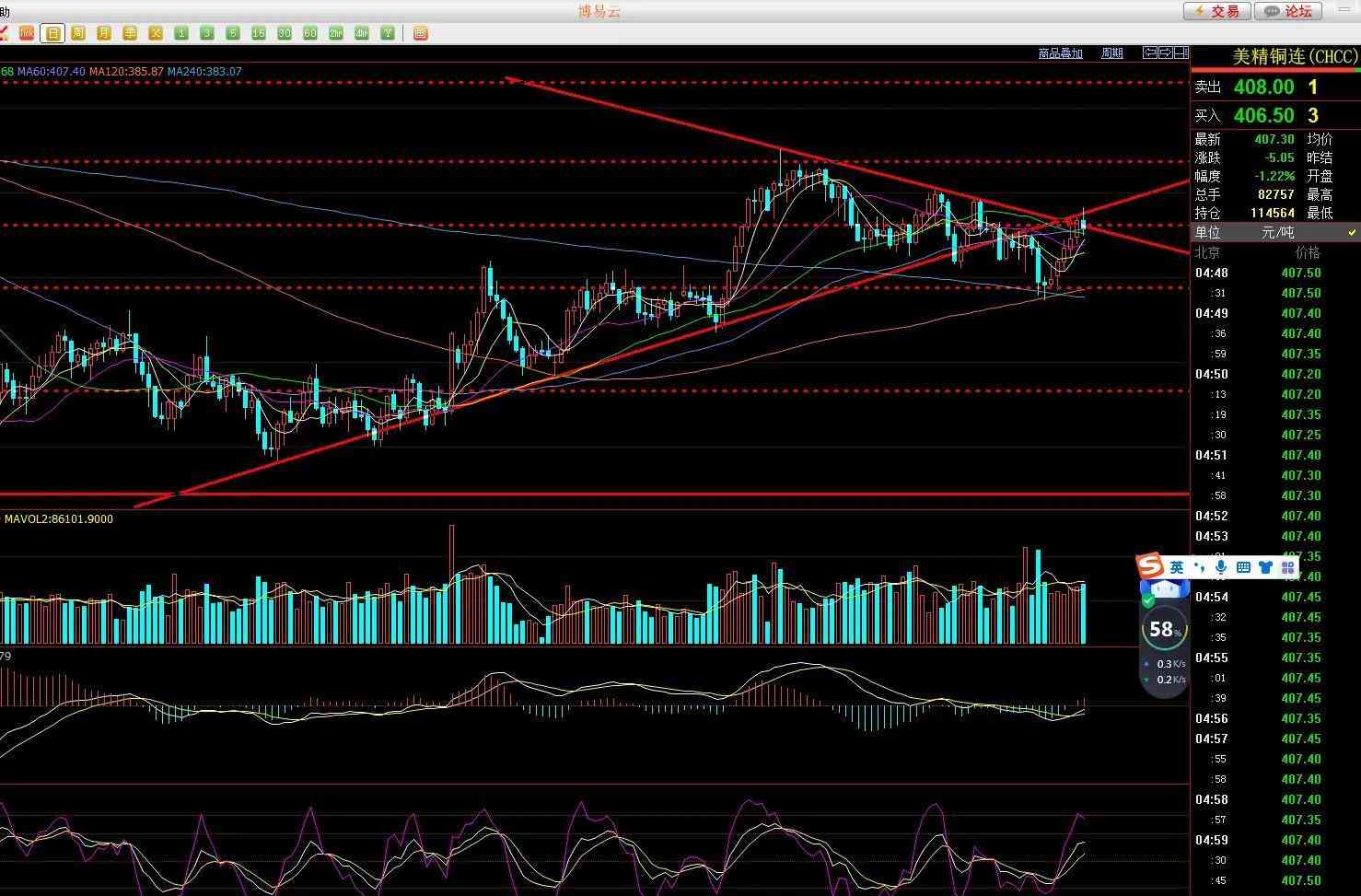Click the right arrow chart navigation button
The height and width of the screenshot is (896, 1361).
coord(1166,52)
